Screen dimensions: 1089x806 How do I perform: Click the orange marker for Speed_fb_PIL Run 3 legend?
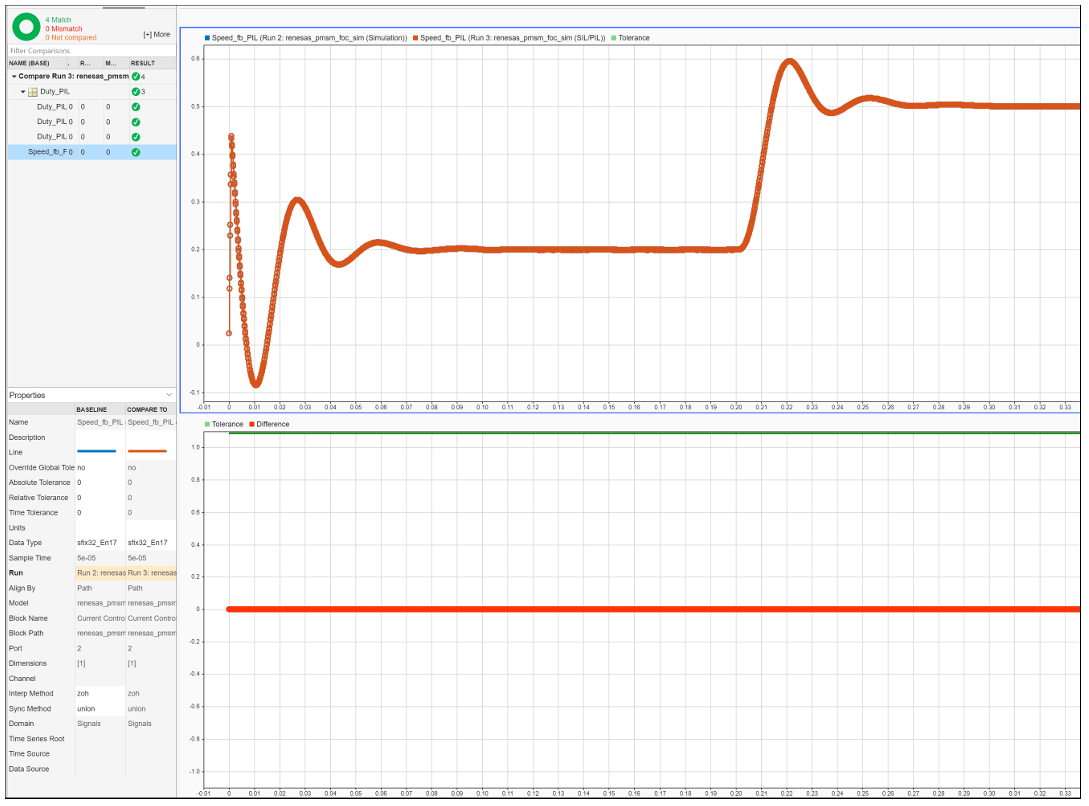point(414,37)
